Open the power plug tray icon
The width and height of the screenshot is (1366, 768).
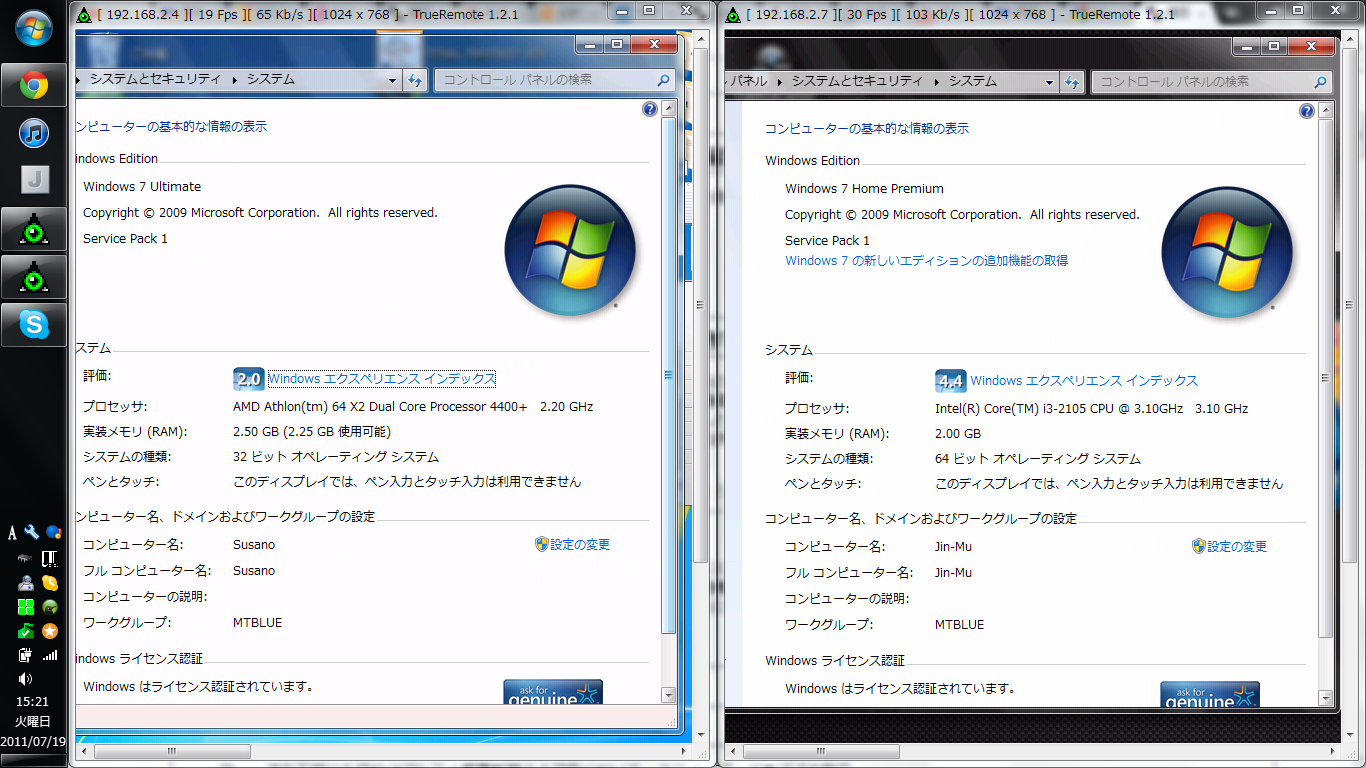[26, 655]
